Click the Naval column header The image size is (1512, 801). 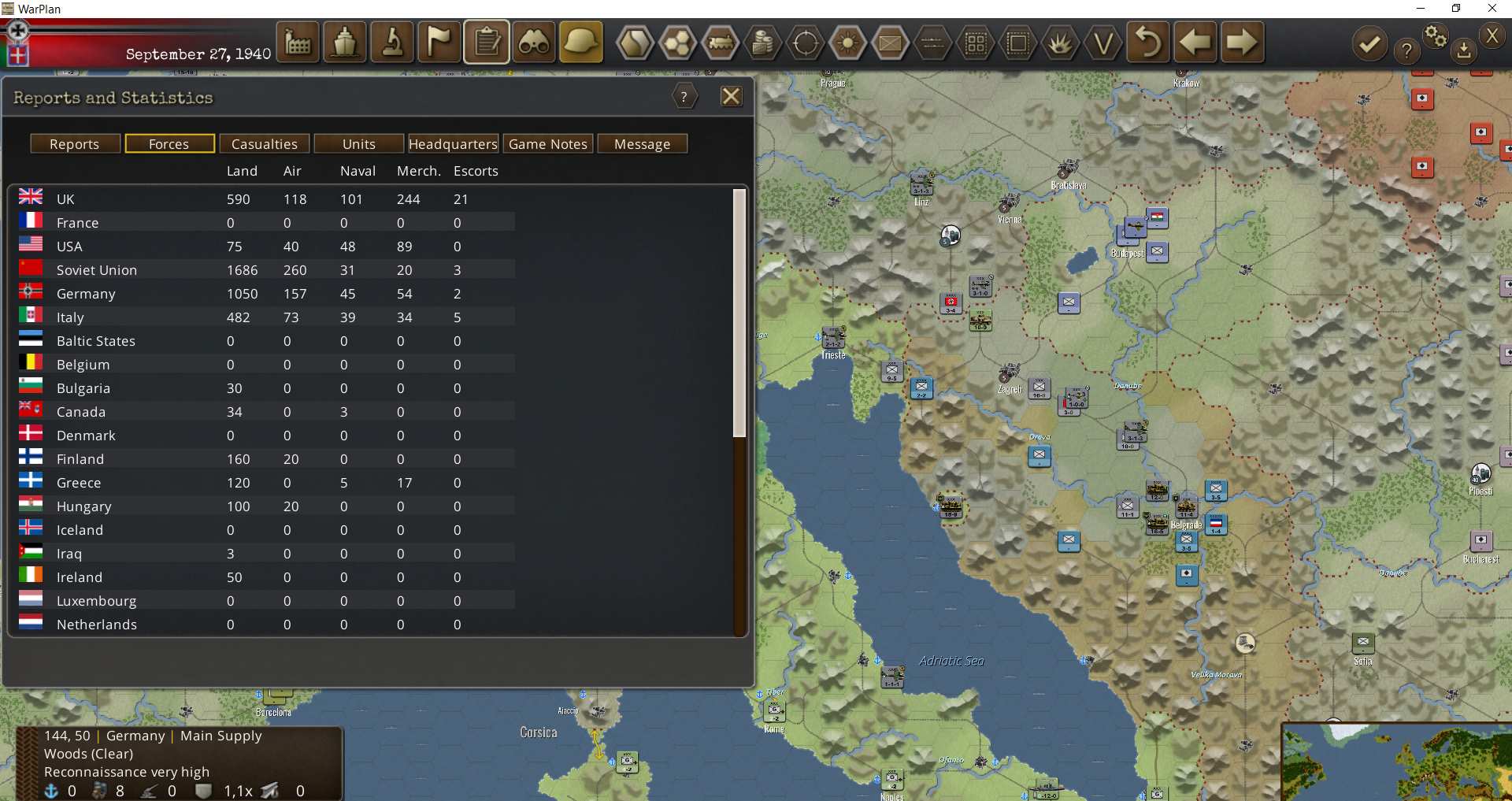358,171
